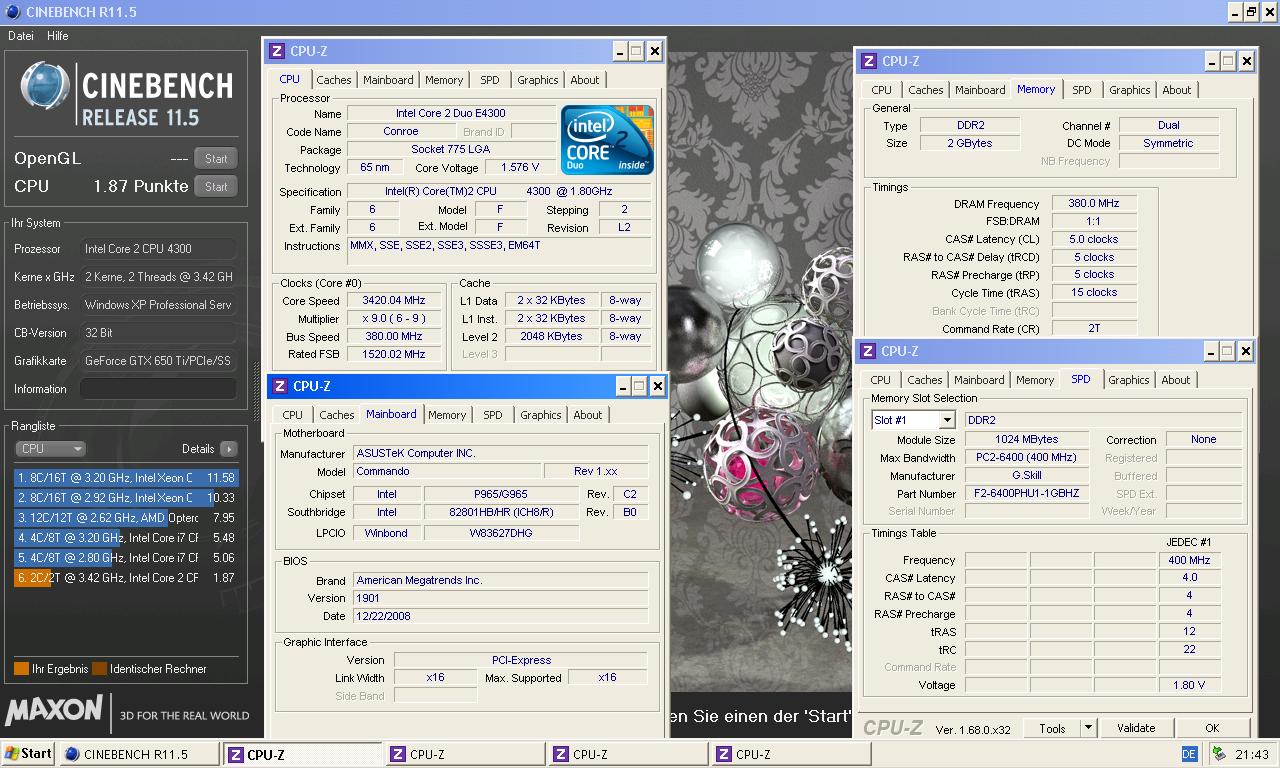The image size is (1280, 768).
Task: Click the Core Speed value 3420.04 MHz
Action: (393, 300)
